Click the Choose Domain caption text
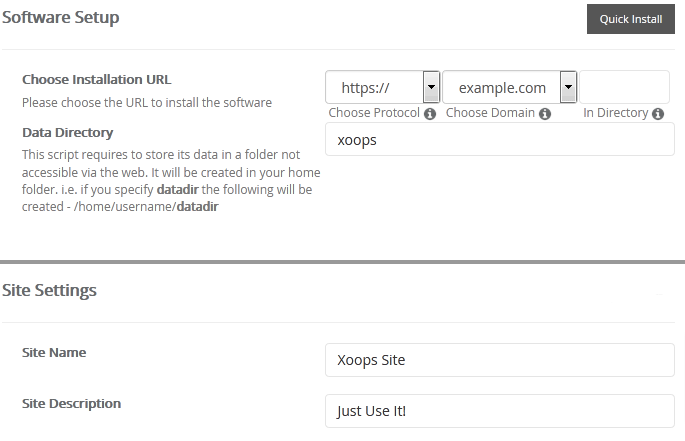This screenshot has width=685, height=441. click(490, 114)
